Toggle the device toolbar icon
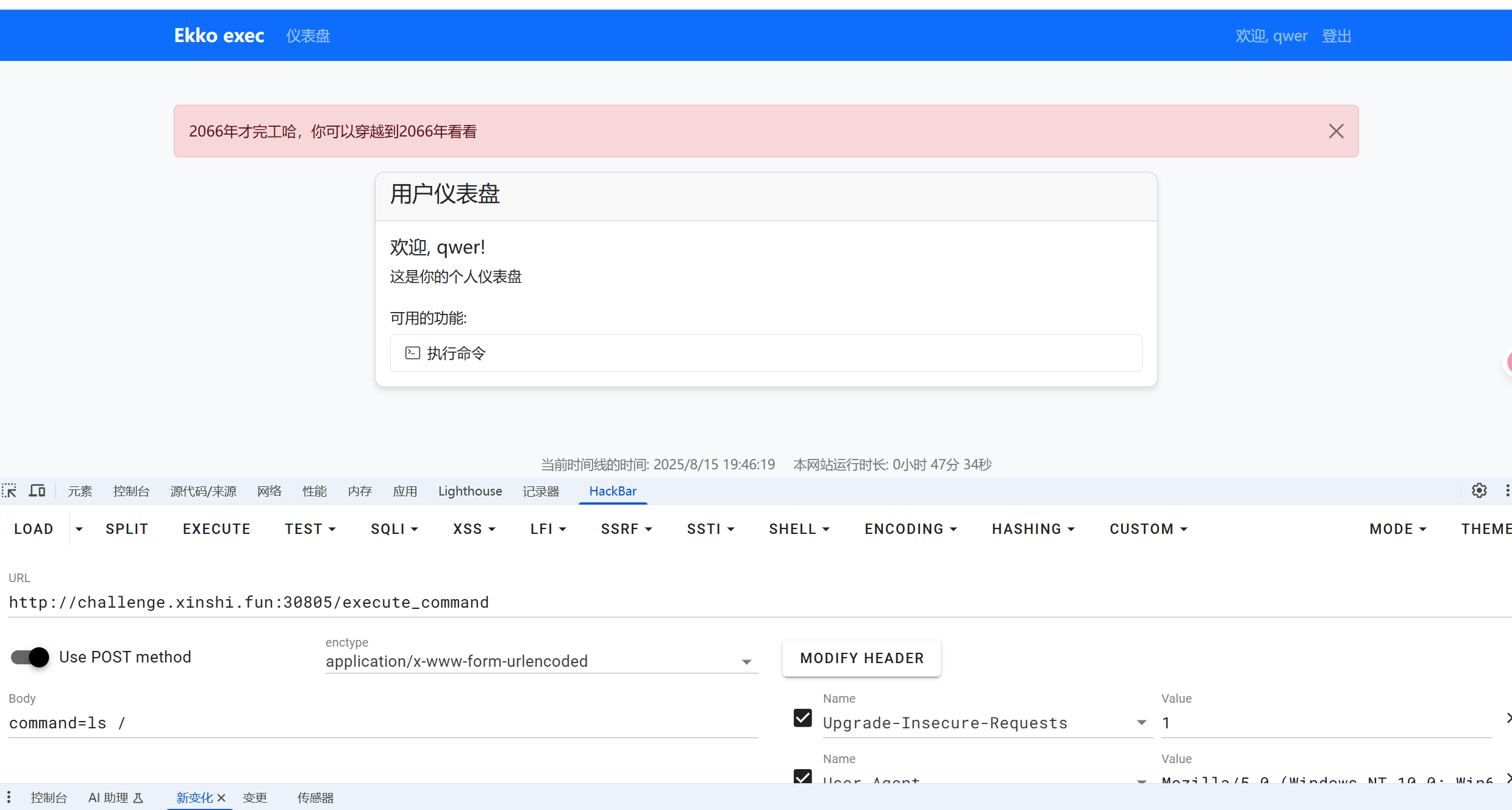This screenshot has width=1512, height=810. [x=37, y=491]
